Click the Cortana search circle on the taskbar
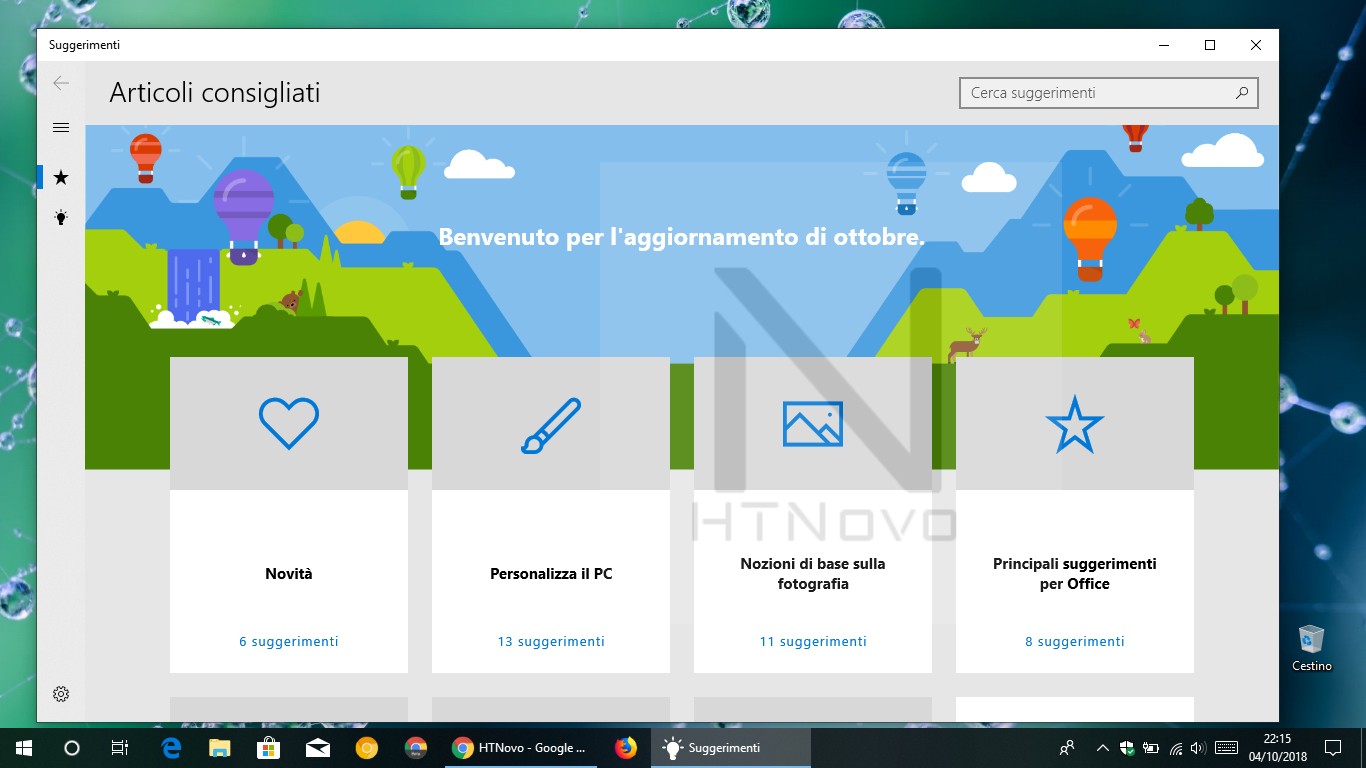 pyautogui.click(x=70, y=747)
